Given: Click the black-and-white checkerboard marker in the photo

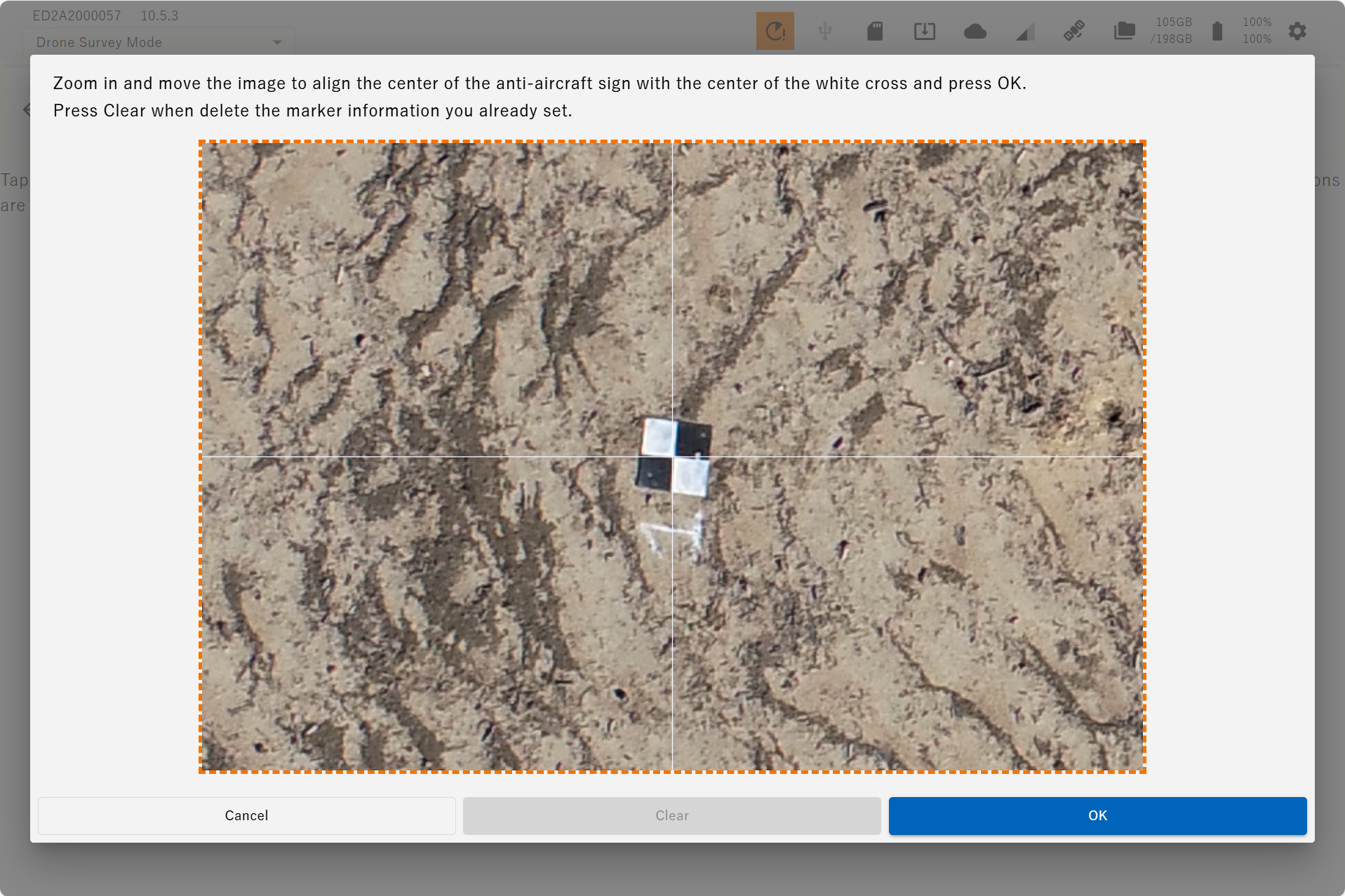Looking at the screenshot, I should coord(674,457).
